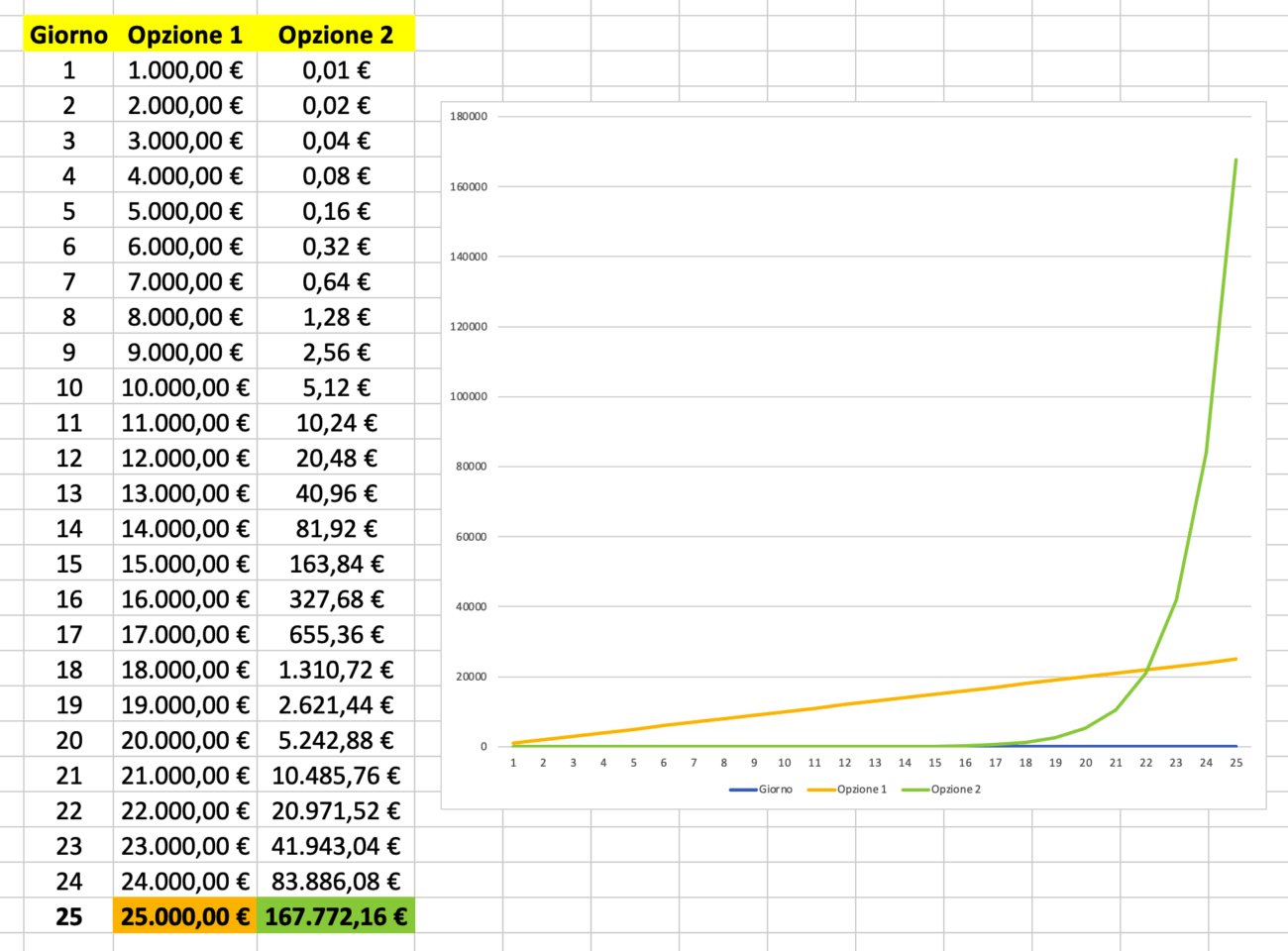This screenshot has width=1288, height=951.
Task: Click the cell showing 0,32 €
Action: pos(336,246)
